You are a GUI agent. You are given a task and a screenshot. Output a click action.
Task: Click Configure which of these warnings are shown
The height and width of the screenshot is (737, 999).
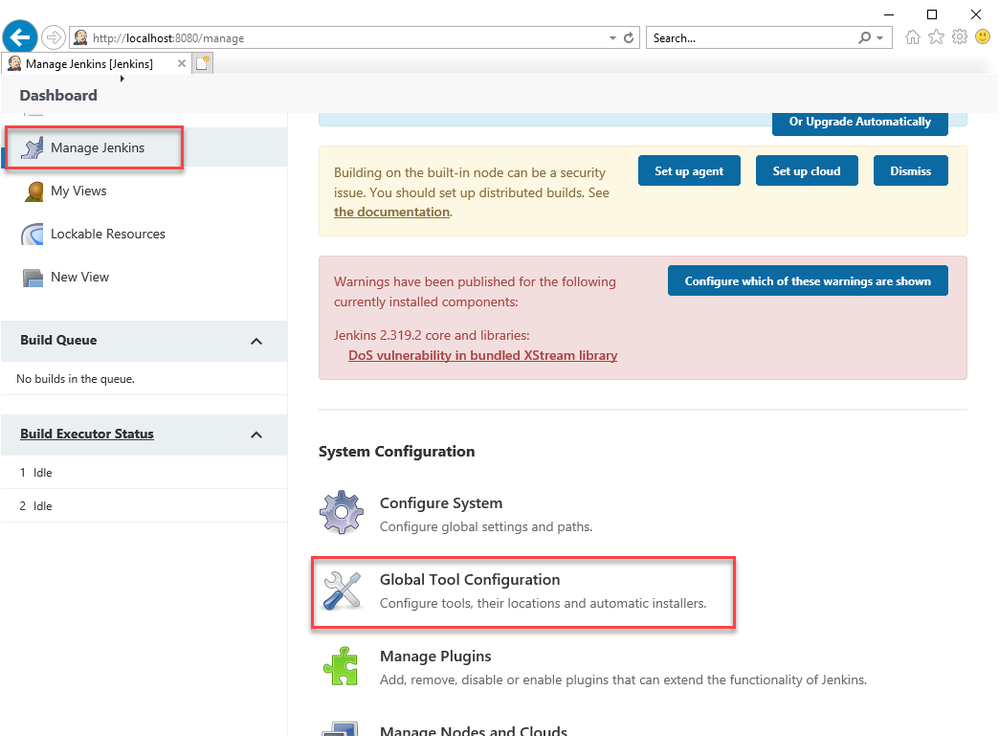point(807,281)
